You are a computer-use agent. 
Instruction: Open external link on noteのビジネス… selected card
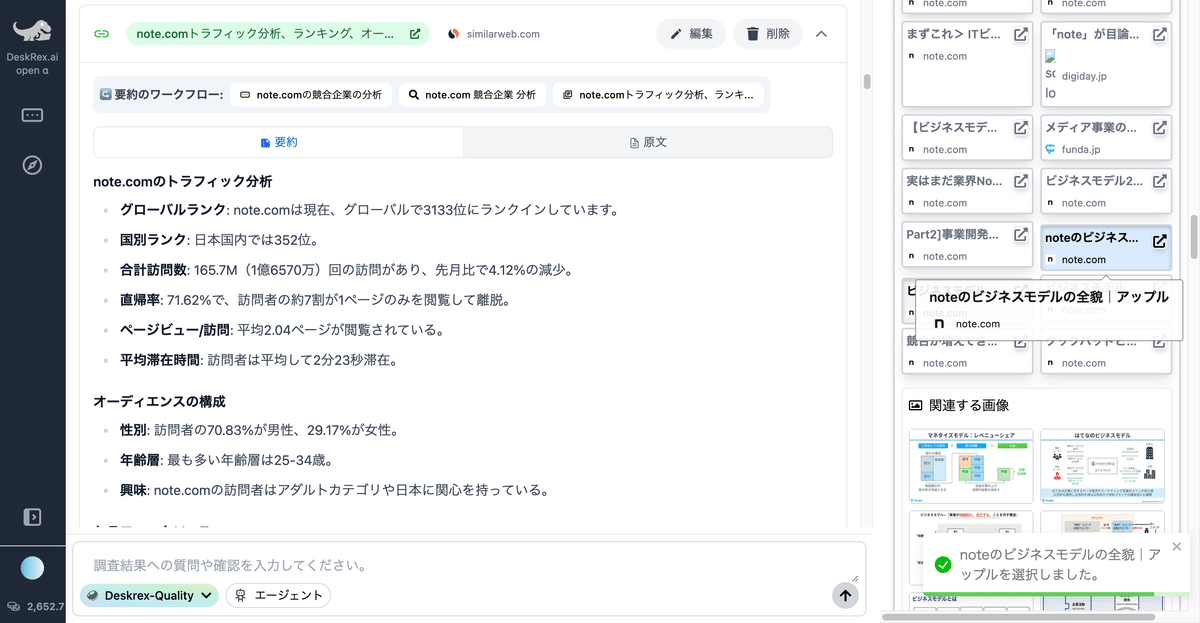1159,241
